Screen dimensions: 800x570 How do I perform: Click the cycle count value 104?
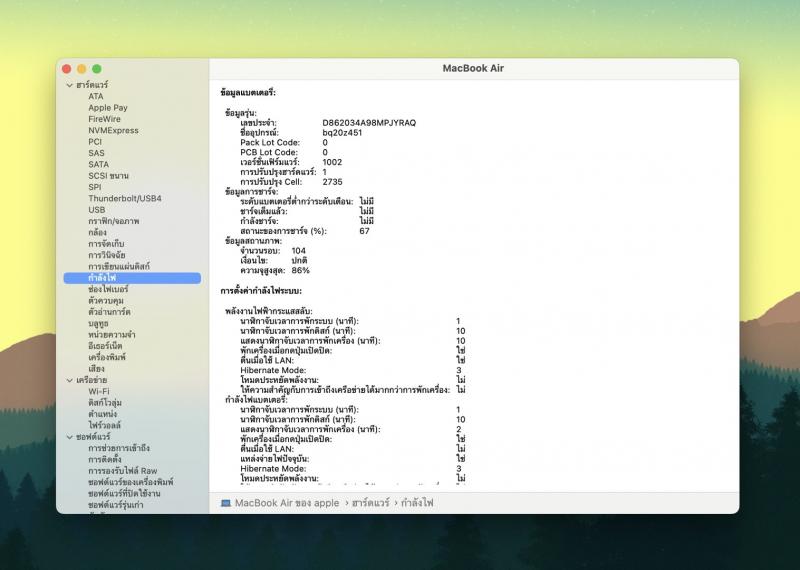point(298,251)
